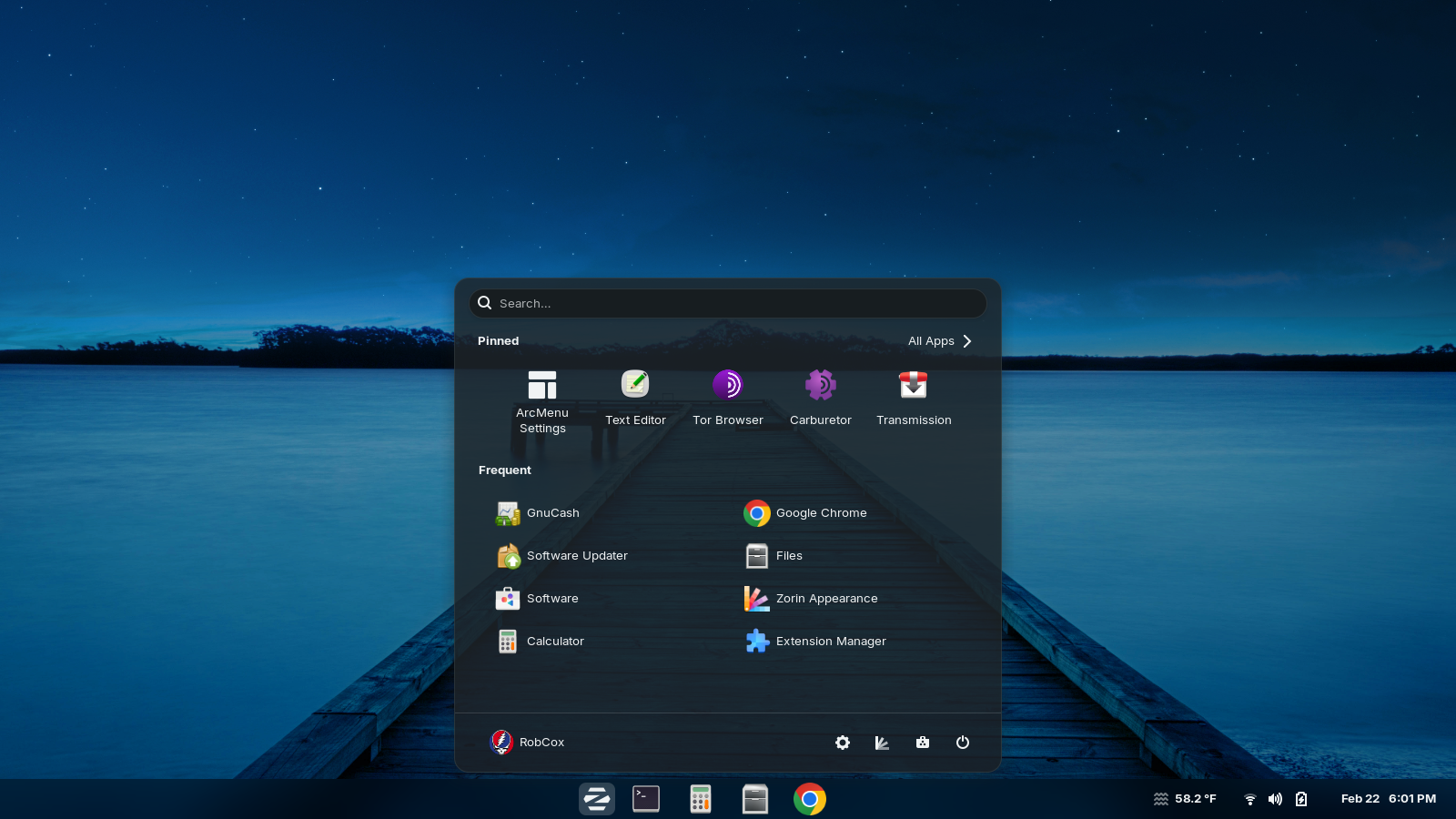Screen dimensions: 1456x819
Task: Toggle the Zorin menu button in the taskbar
Action: click(597, 800)
